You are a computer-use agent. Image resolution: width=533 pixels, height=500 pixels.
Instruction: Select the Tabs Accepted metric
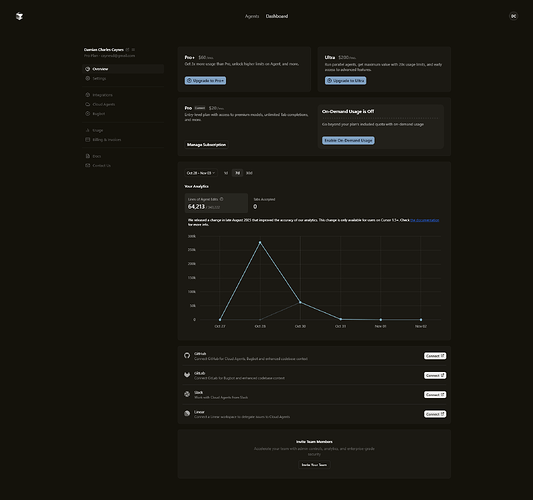[264, 203]
